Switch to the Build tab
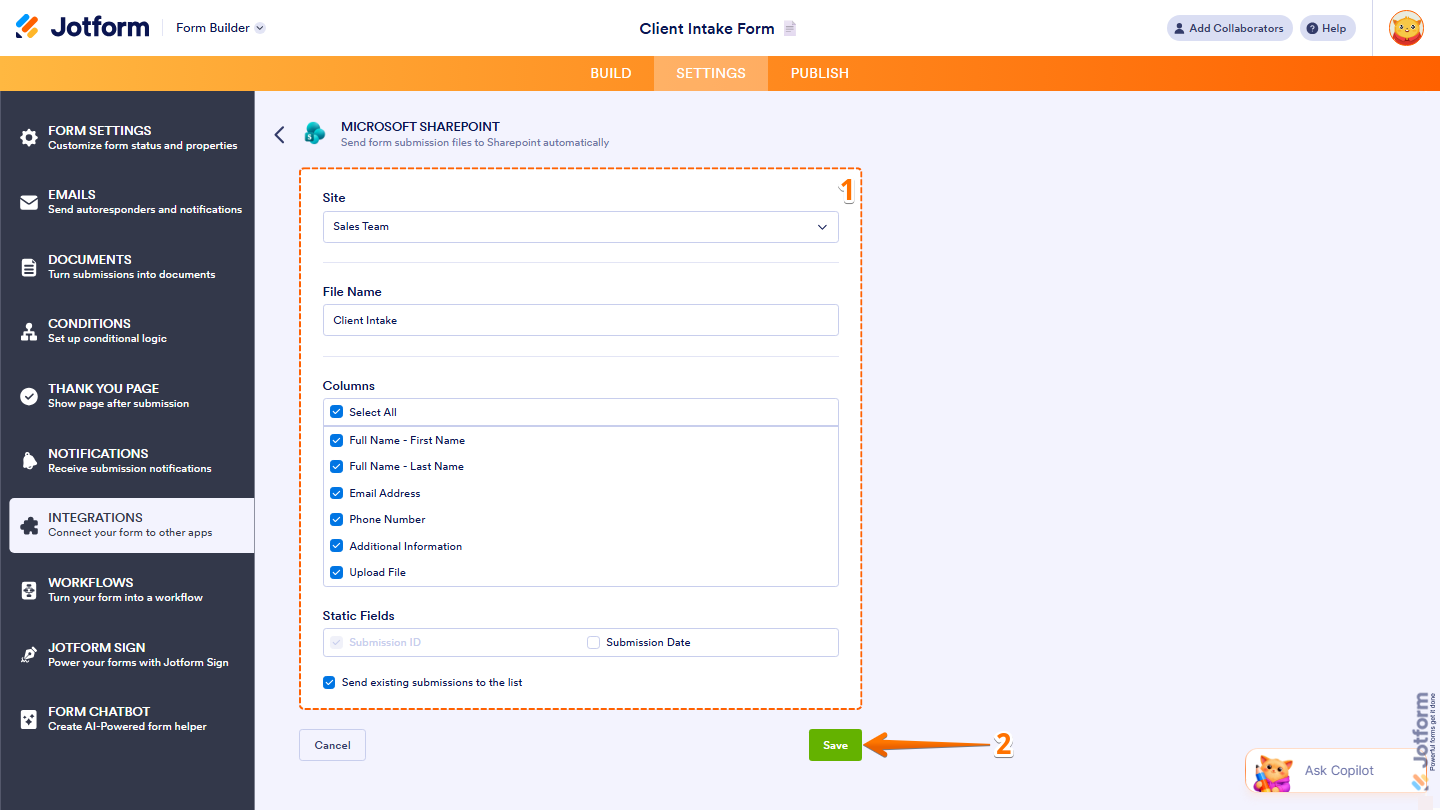1440x810 pixels. point(611,73)
